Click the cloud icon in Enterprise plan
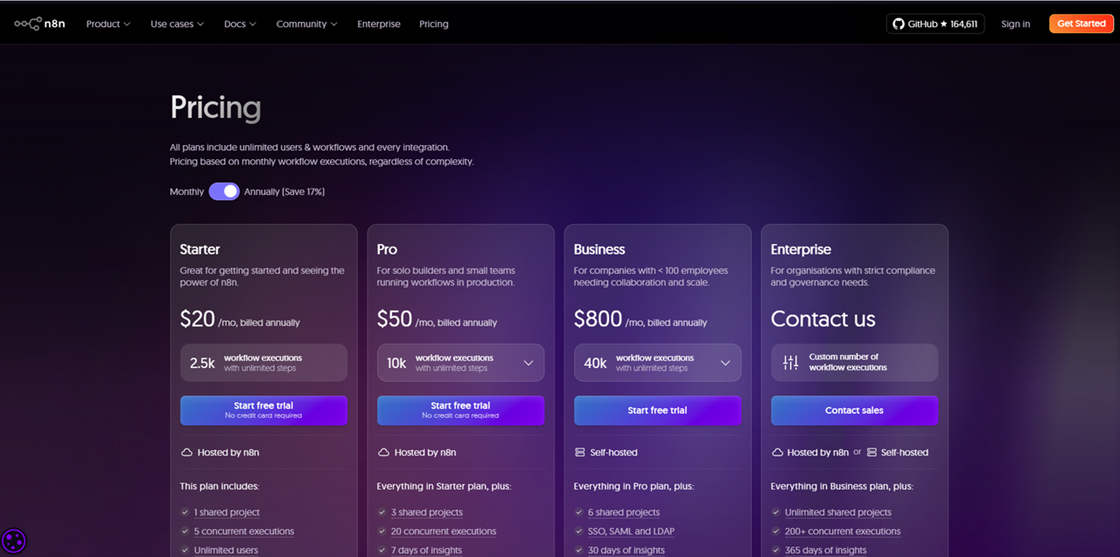Image resolution: width=1120 pixels, height=557 pixels. click(x=777, y=452)
